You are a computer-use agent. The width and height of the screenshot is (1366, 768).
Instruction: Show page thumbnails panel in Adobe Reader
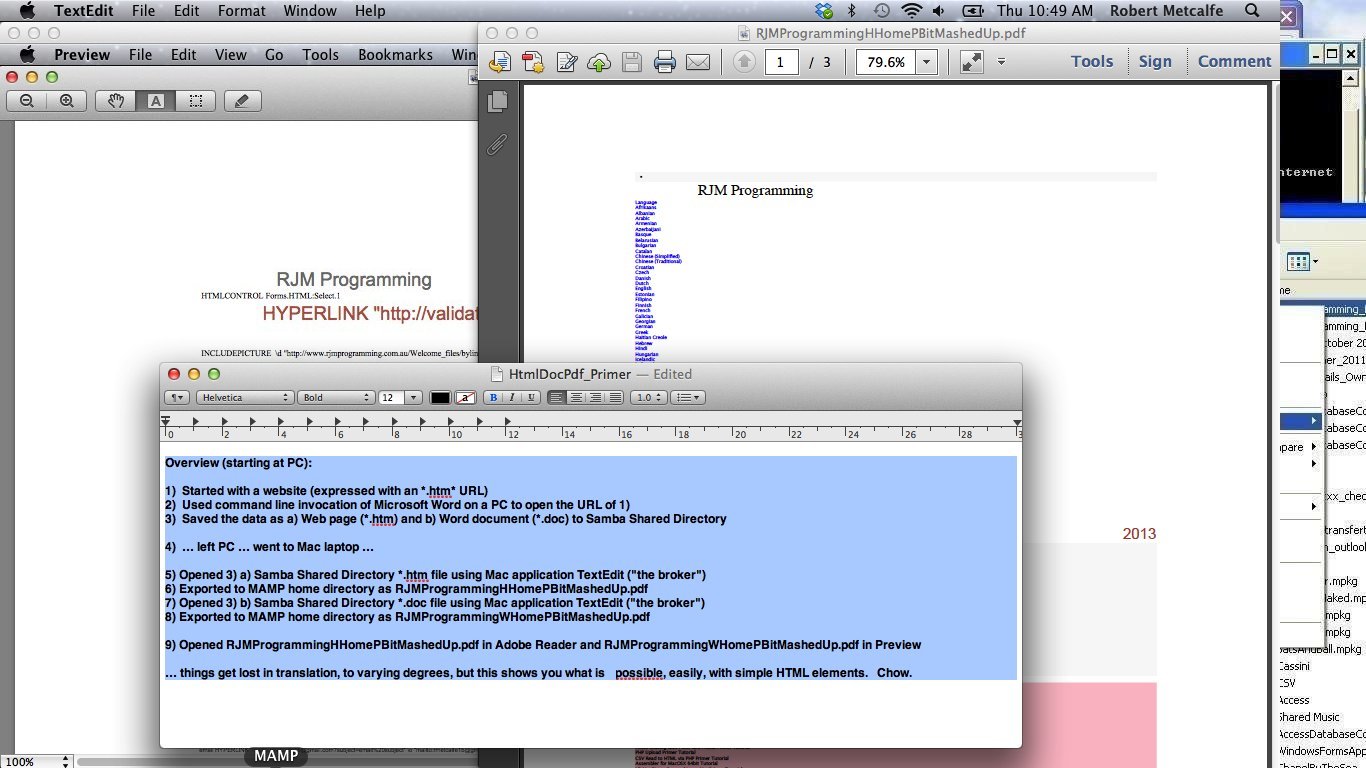(497, 101)
